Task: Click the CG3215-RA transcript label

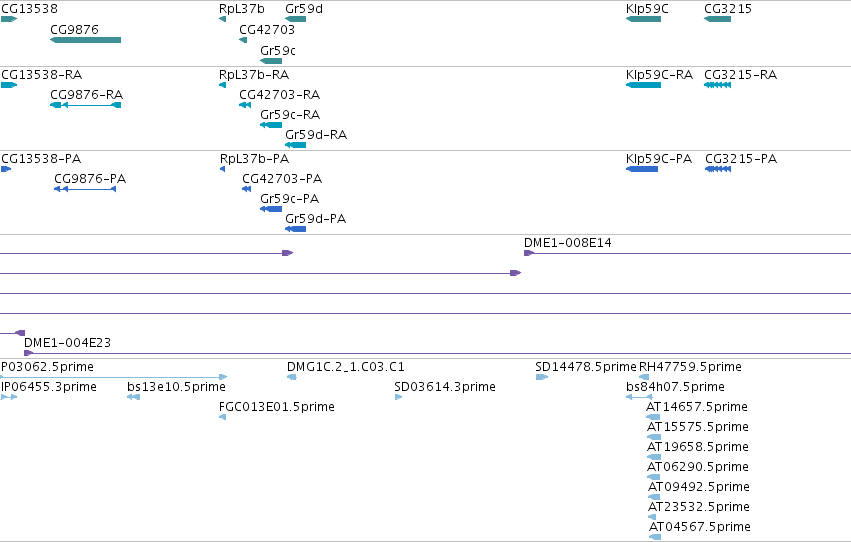Action: point(740,75)
